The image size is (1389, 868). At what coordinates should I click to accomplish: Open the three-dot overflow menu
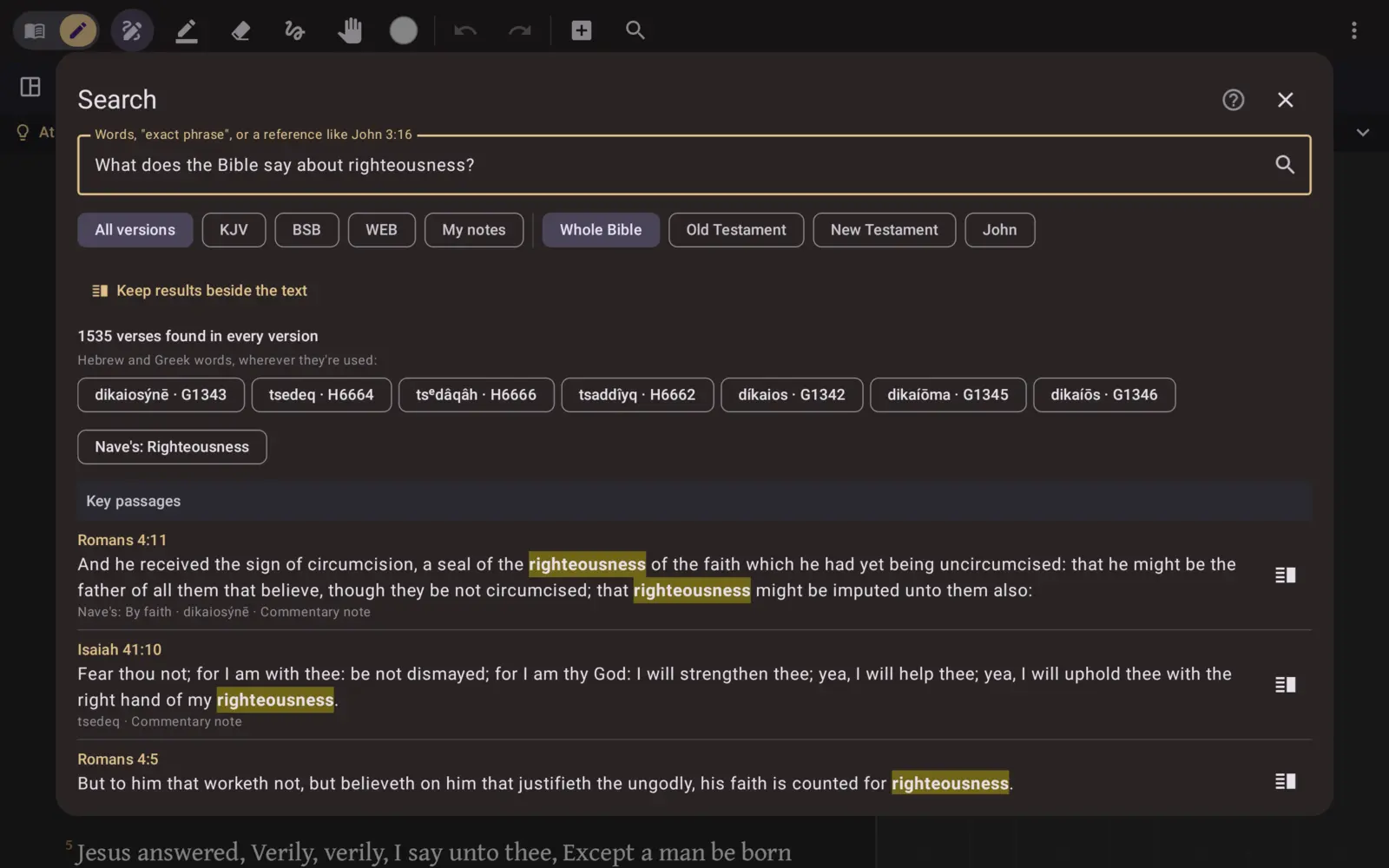coord(1354,31)
